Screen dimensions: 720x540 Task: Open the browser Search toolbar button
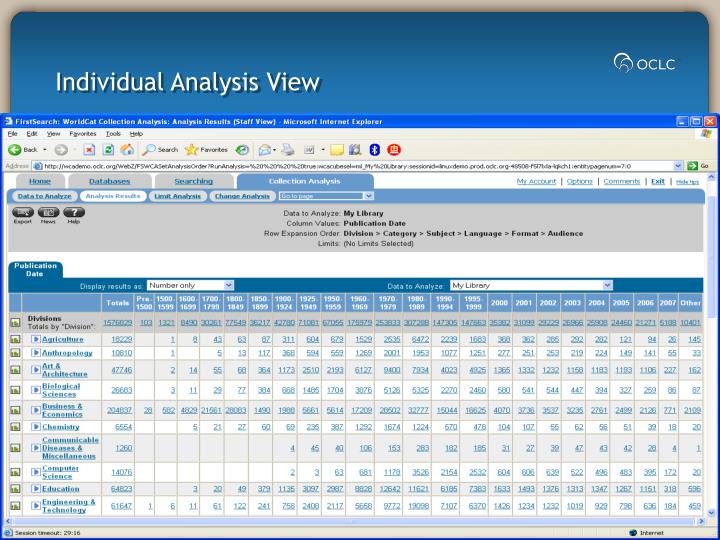click(x=160, y=150)
